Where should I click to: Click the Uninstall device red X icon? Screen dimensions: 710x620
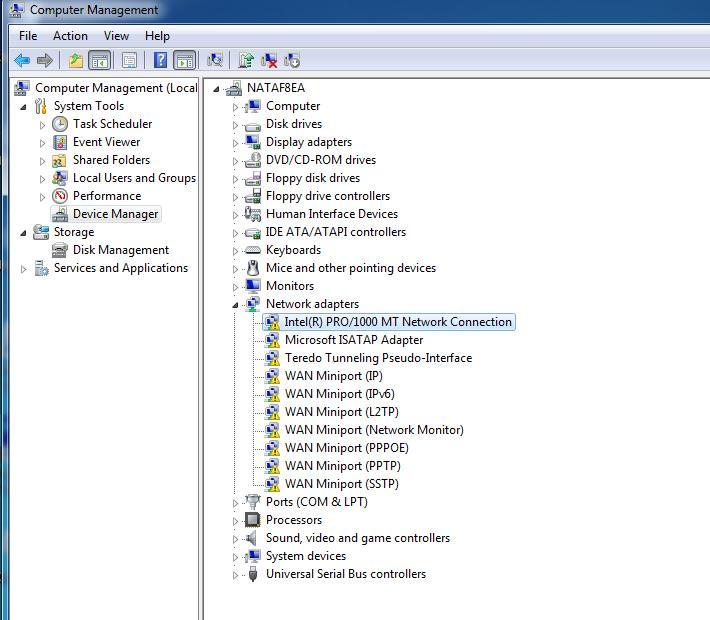[269, 60]
